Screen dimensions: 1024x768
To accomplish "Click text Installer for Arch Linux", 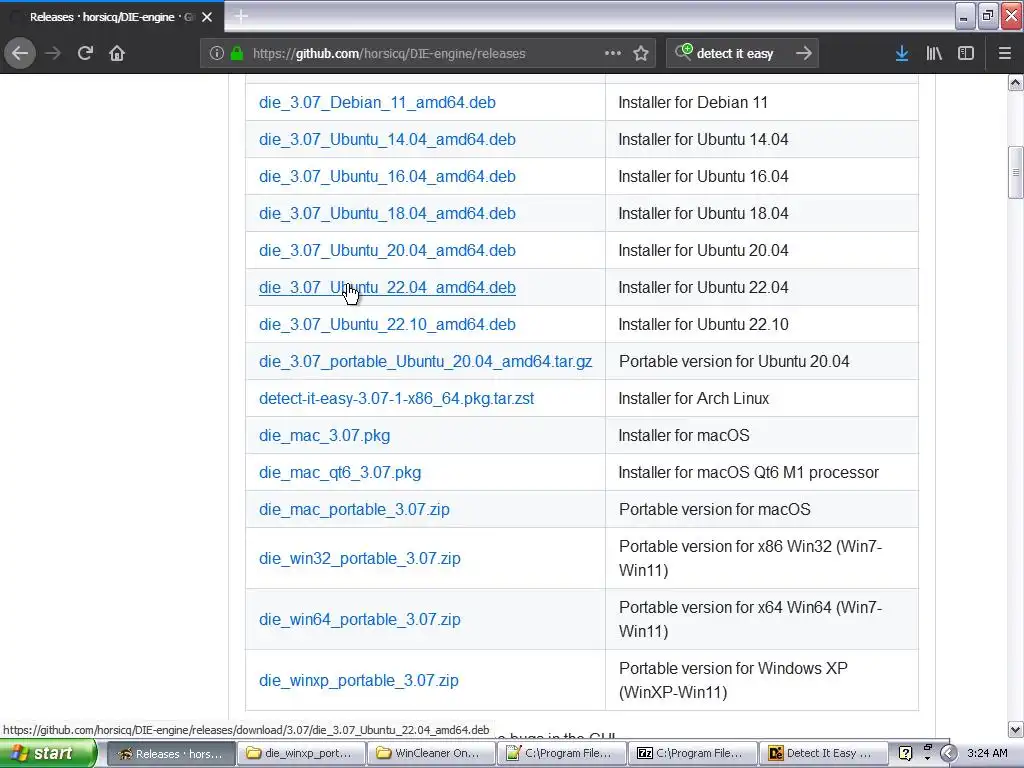I will 694,398.
